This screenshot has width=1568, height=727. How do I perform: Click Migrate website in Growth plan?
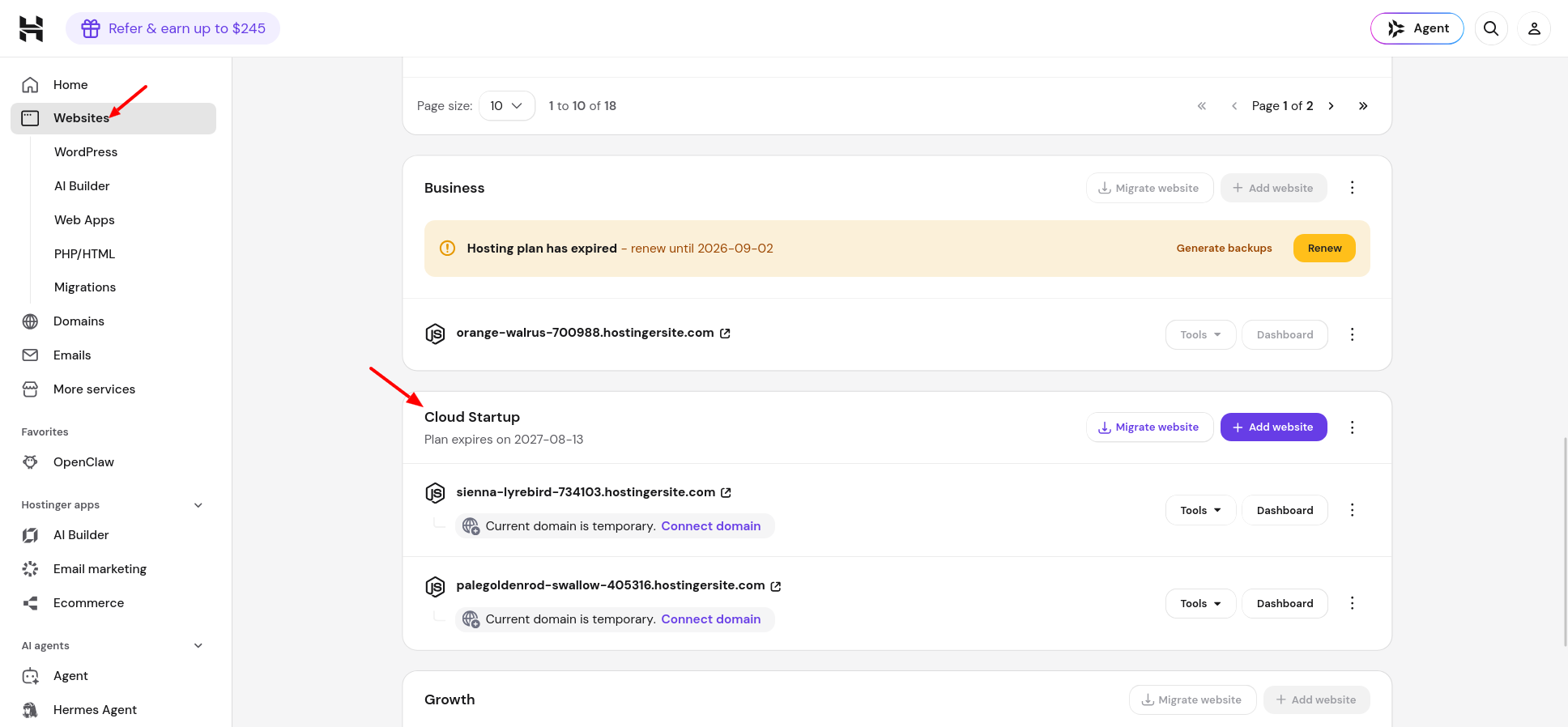pyautogui.click(x=1192, y=700)
